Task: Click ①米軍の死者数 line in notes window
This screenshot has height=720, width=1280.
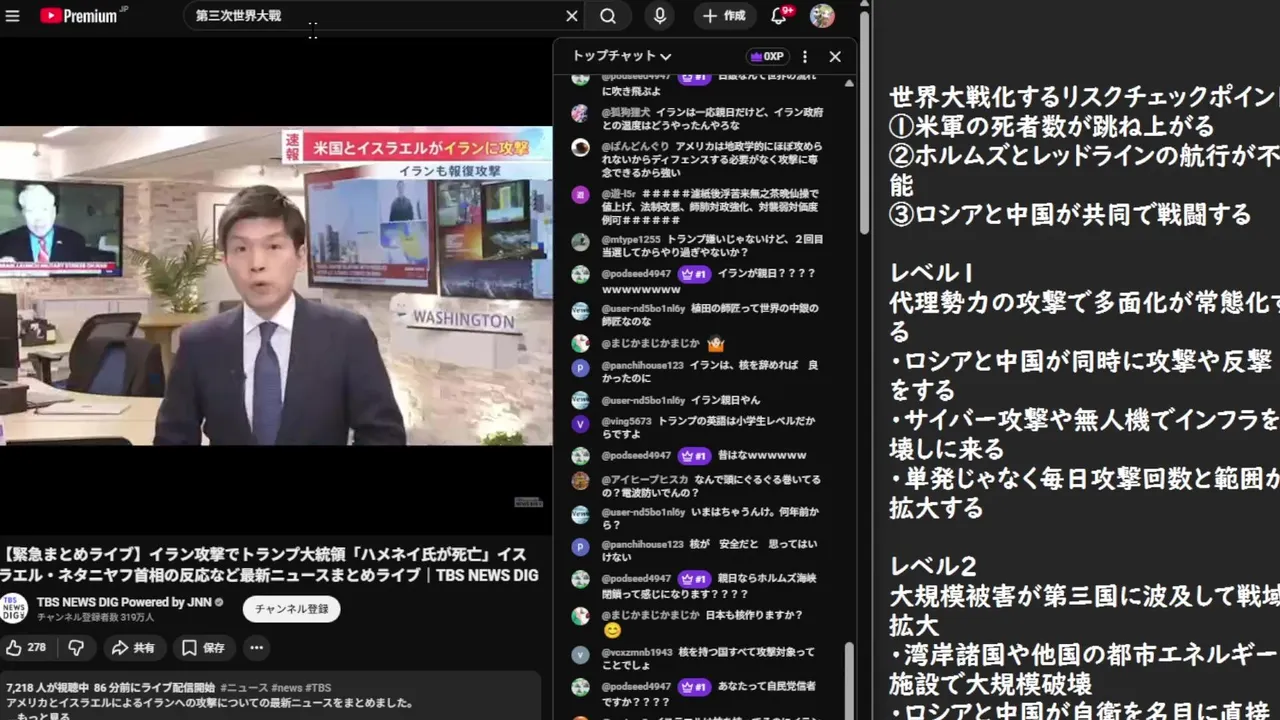Action: (1052, 126)
